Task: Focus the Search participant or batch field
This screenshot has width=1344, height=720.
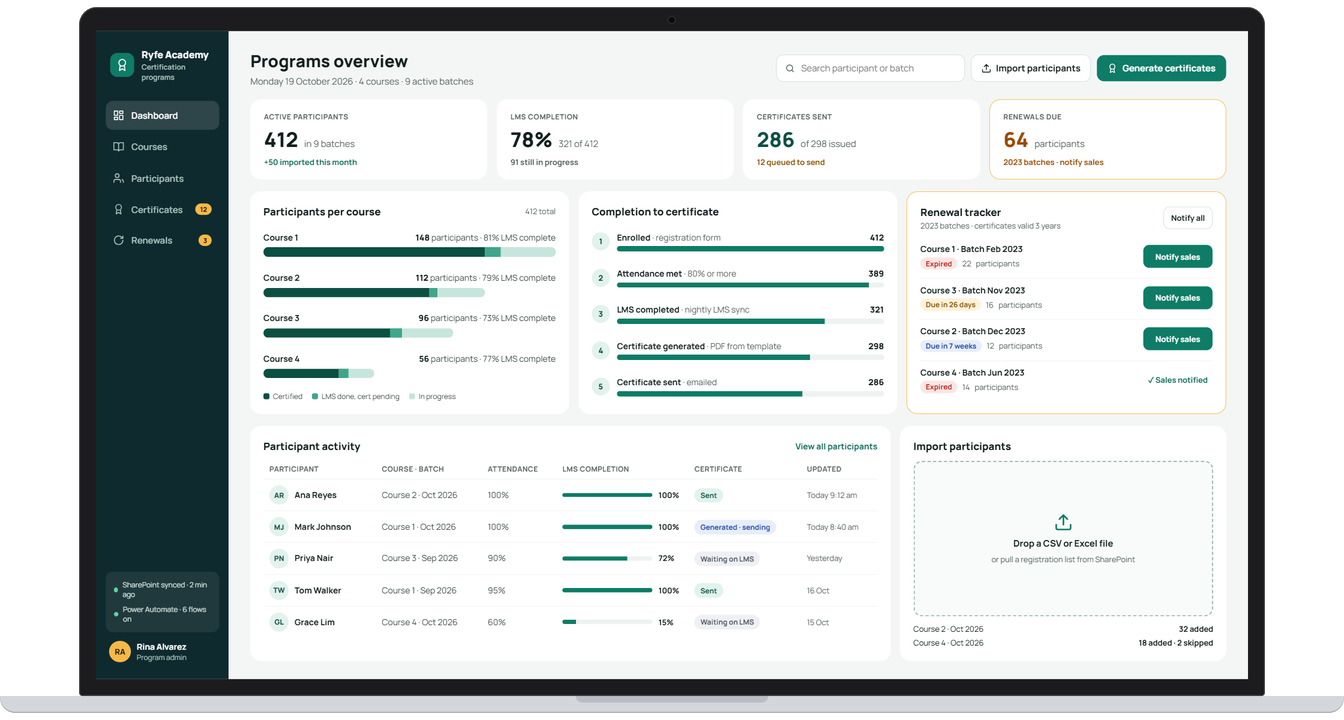Action: coord(870,68)
